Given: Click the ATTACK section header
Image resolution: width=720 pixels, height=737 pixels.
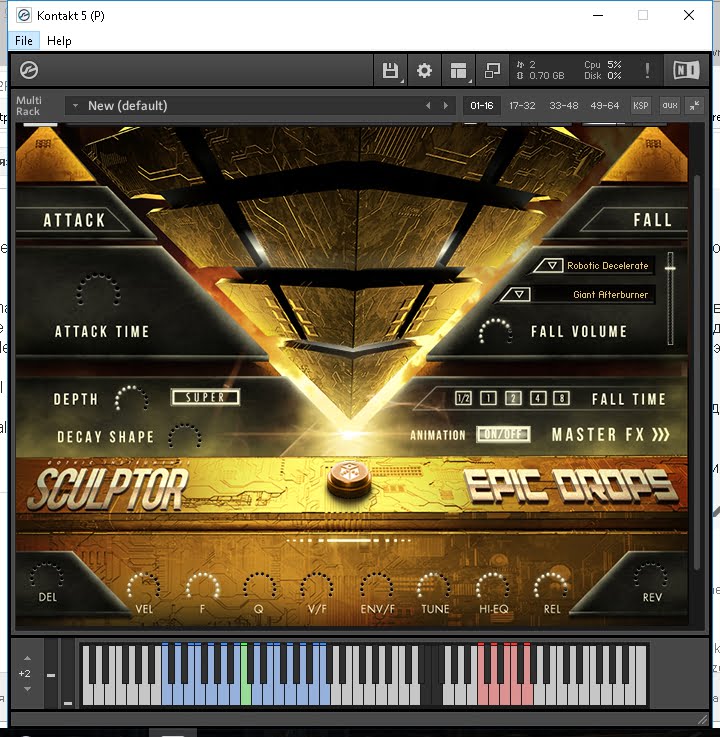Looking at the screenshot, I should click(74, 220).
